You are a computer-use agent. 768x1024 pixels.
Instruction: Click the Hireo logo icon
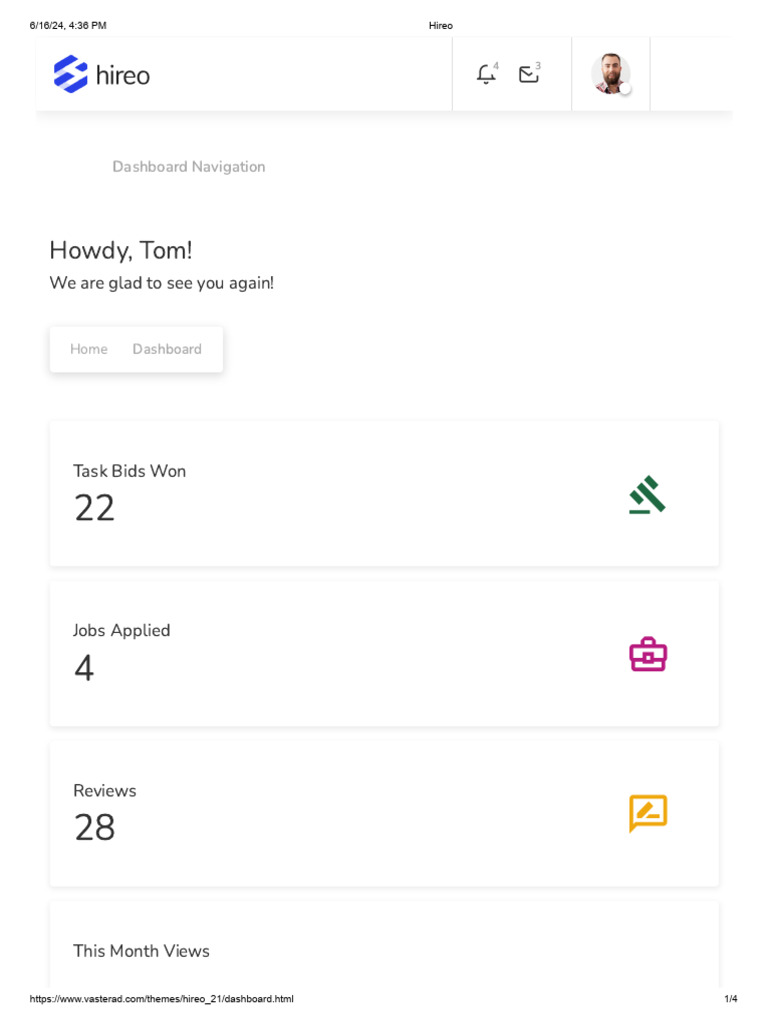[71, 74]
